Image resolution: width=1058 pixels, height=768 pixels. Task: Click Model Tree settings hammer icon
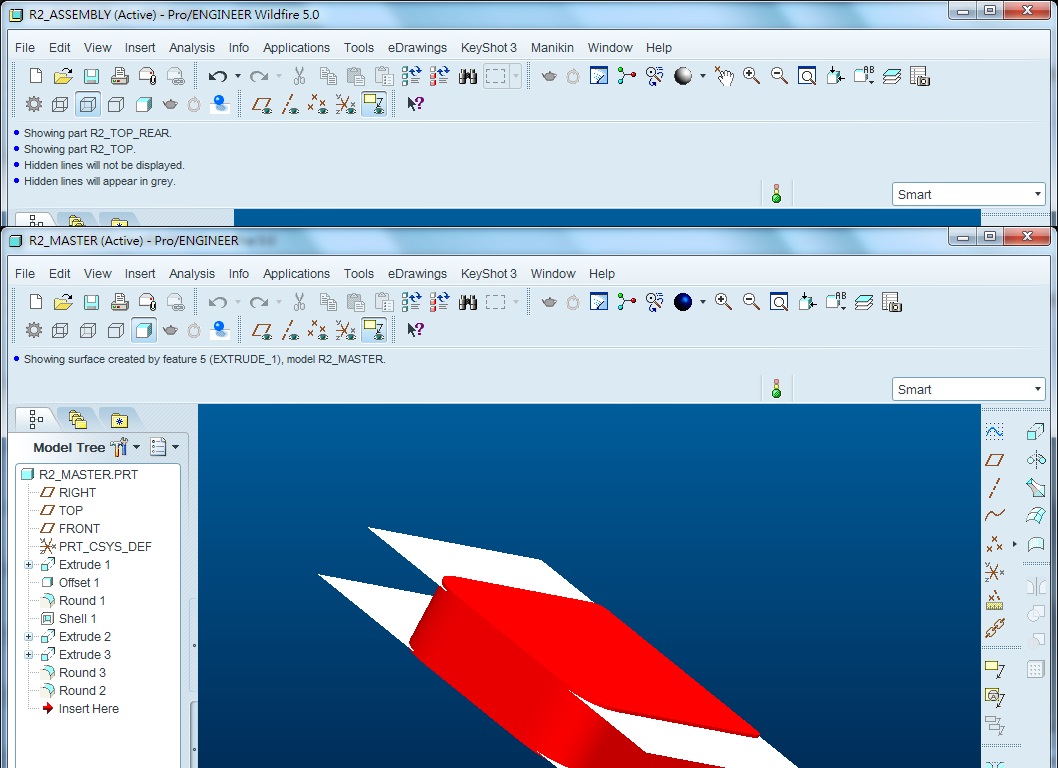click(x=119, y=447)
